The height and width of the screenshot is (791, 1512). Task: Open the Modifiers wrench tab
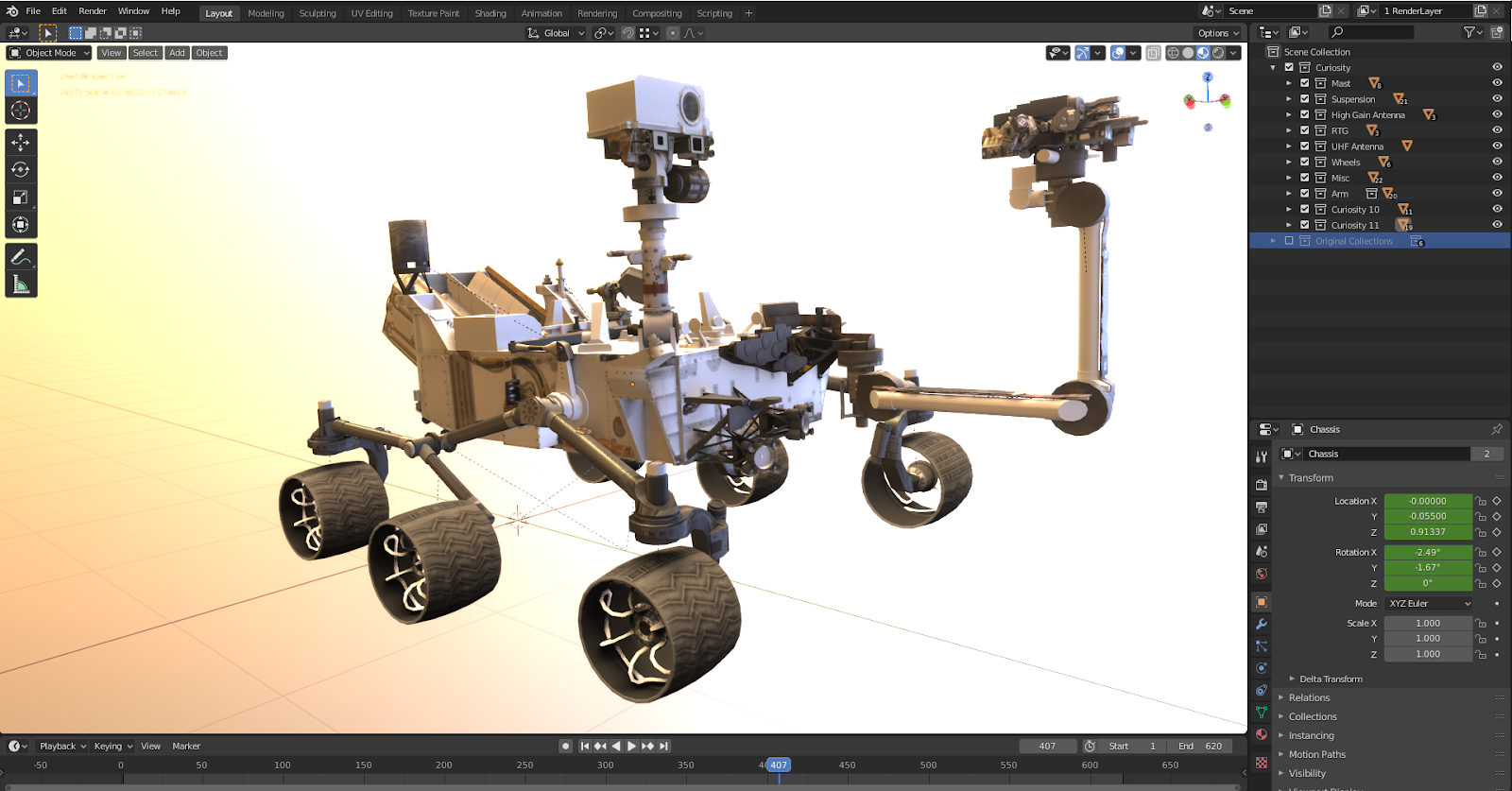(1262, 624)
